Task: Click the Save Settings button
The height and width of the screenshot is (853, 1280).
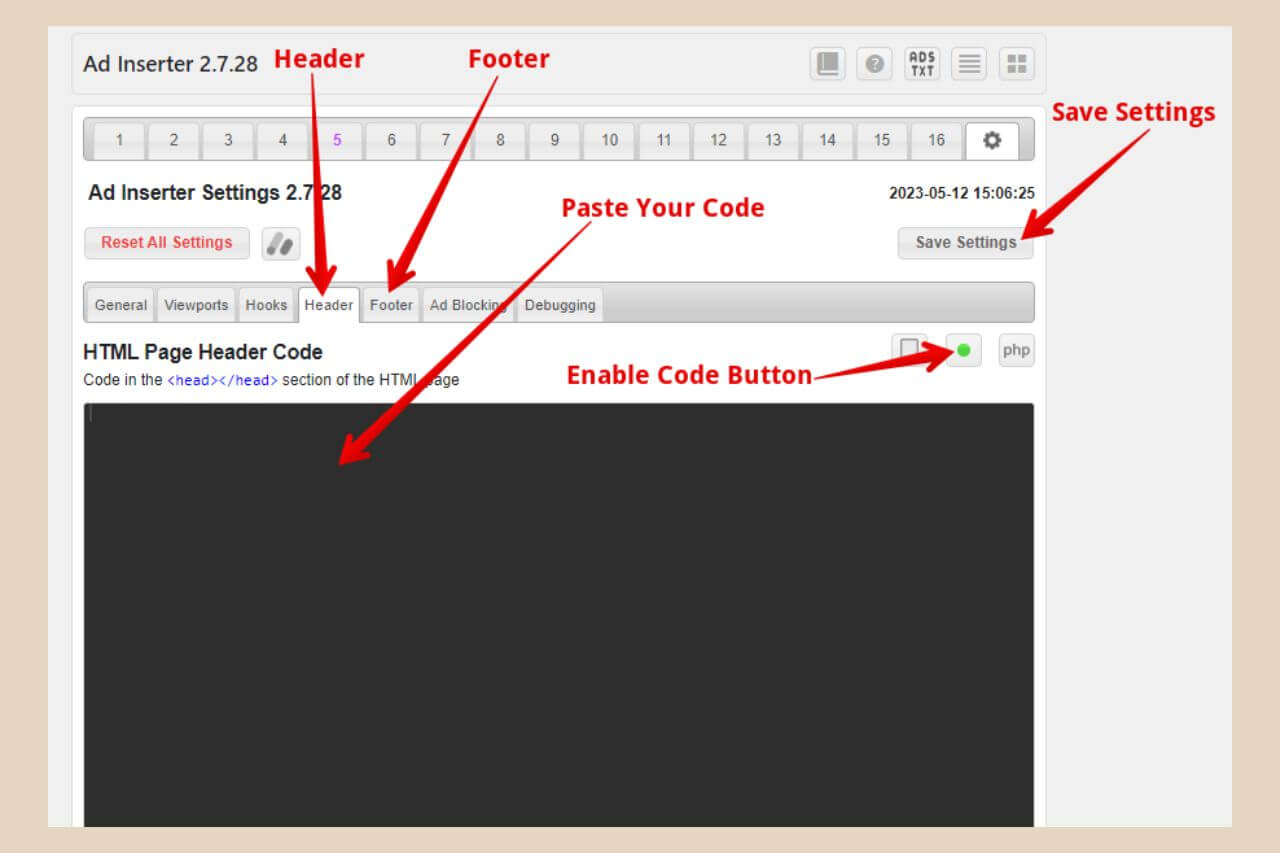Action: (x=966, y=243)
